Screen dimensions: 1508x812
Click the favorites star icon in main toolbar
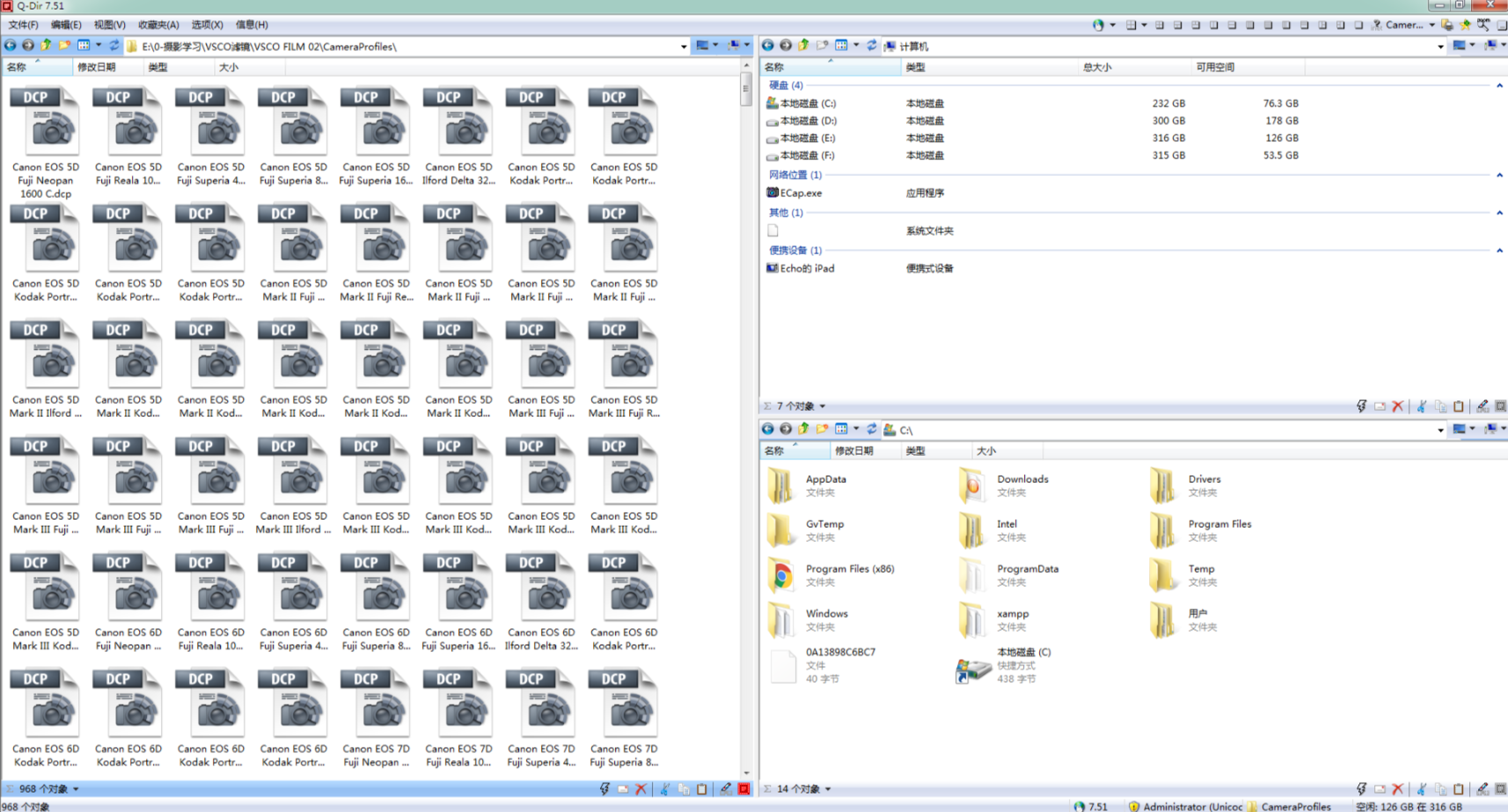(x=1465, y=25)
